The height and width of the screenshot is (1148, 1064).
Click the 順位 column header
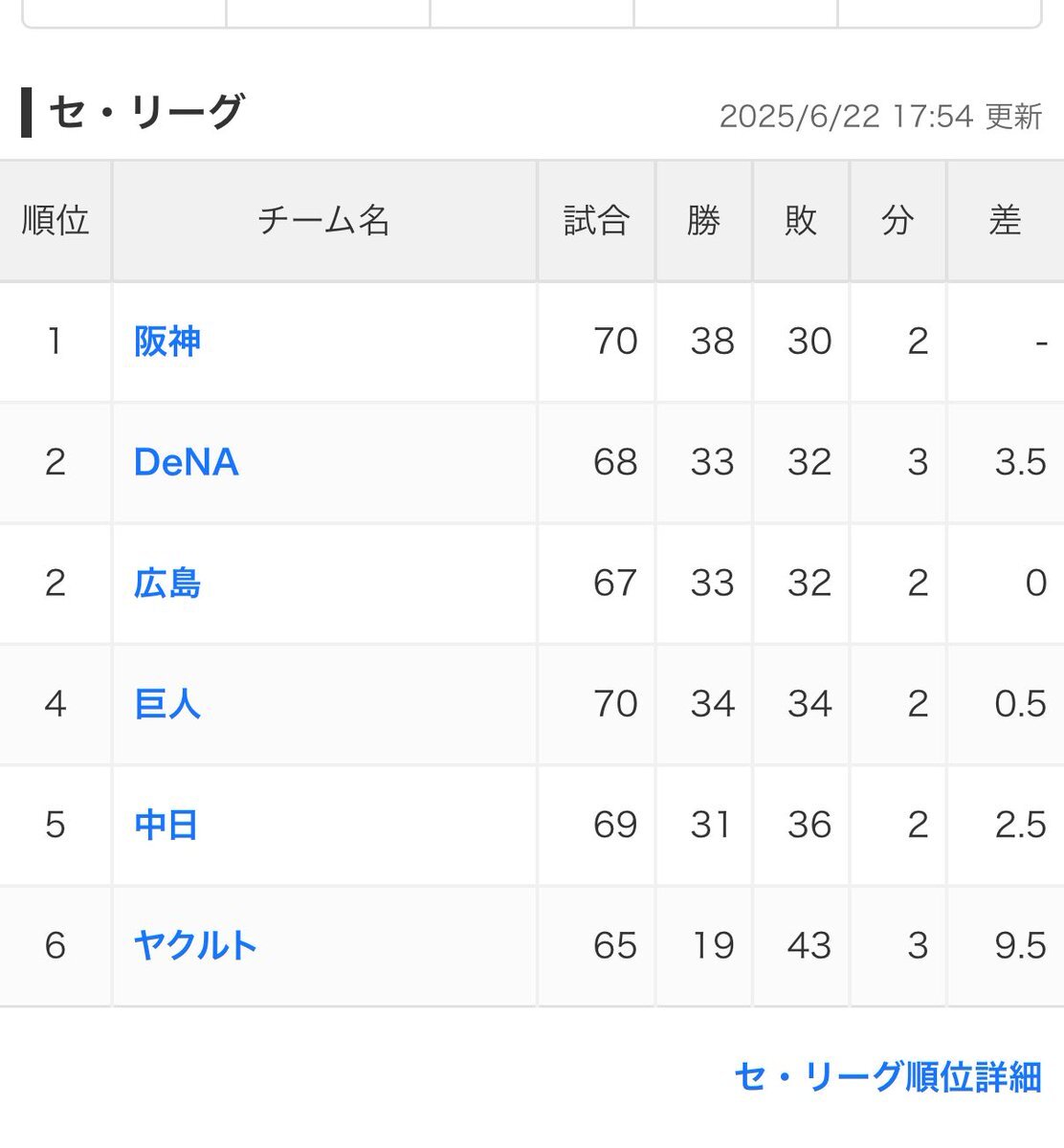(x=55, y=221)
